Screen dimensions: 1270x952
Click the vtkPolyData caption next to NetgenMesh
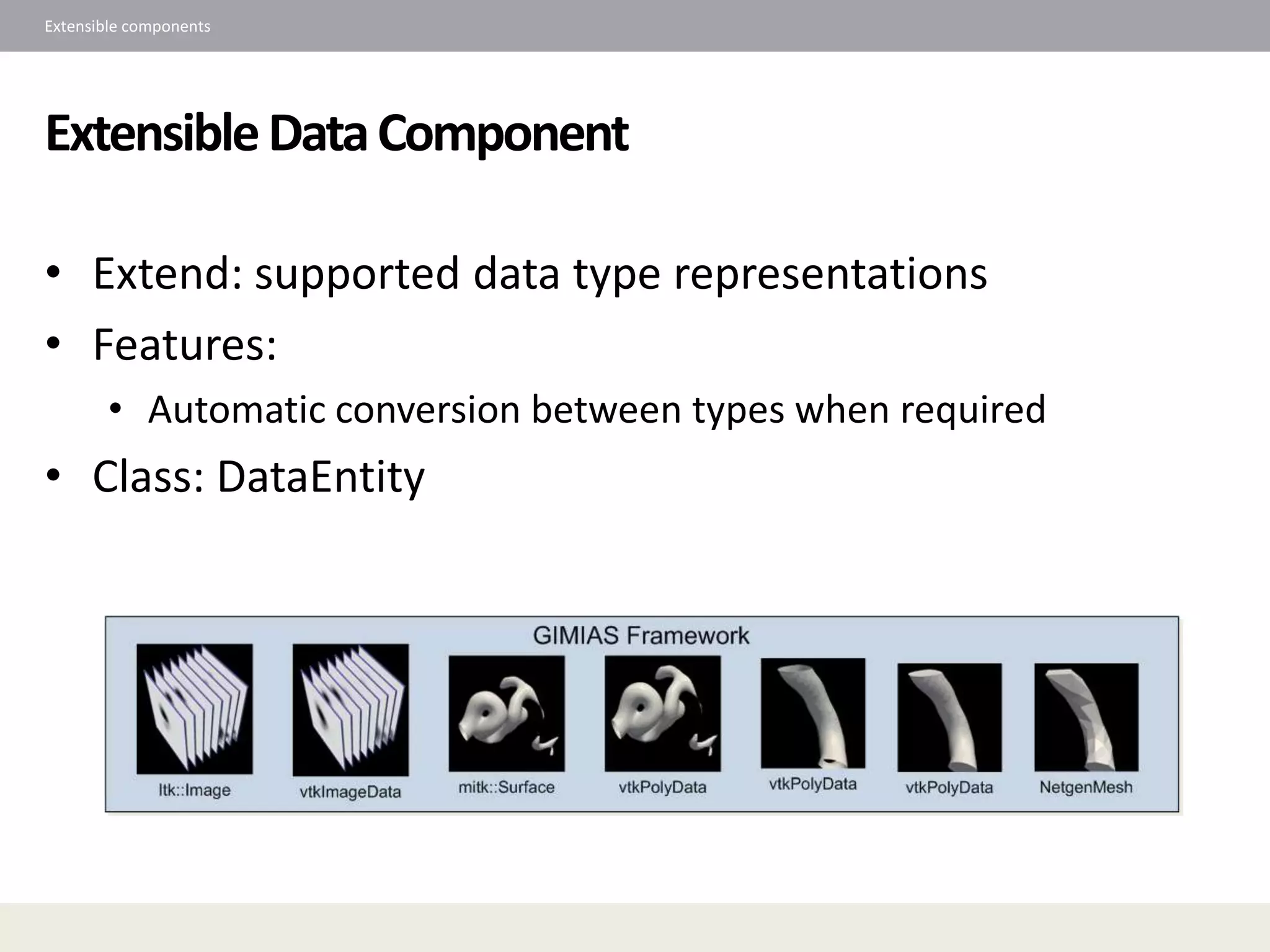(949, 788)
